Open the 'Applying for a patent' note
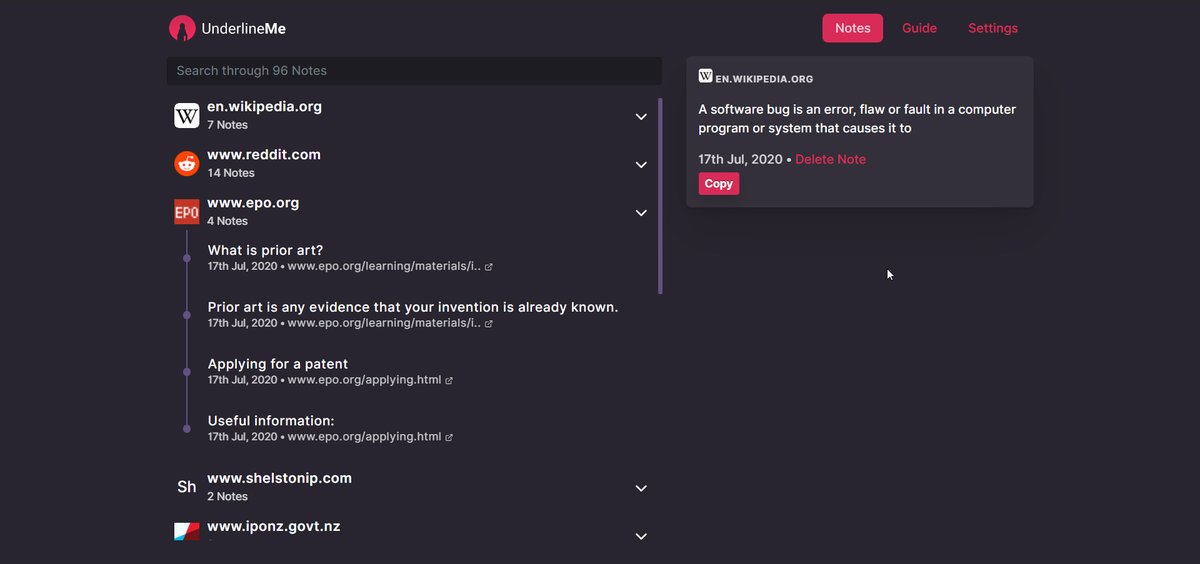The height and width of the screenshot is (564, 1200). click(278, 364)
